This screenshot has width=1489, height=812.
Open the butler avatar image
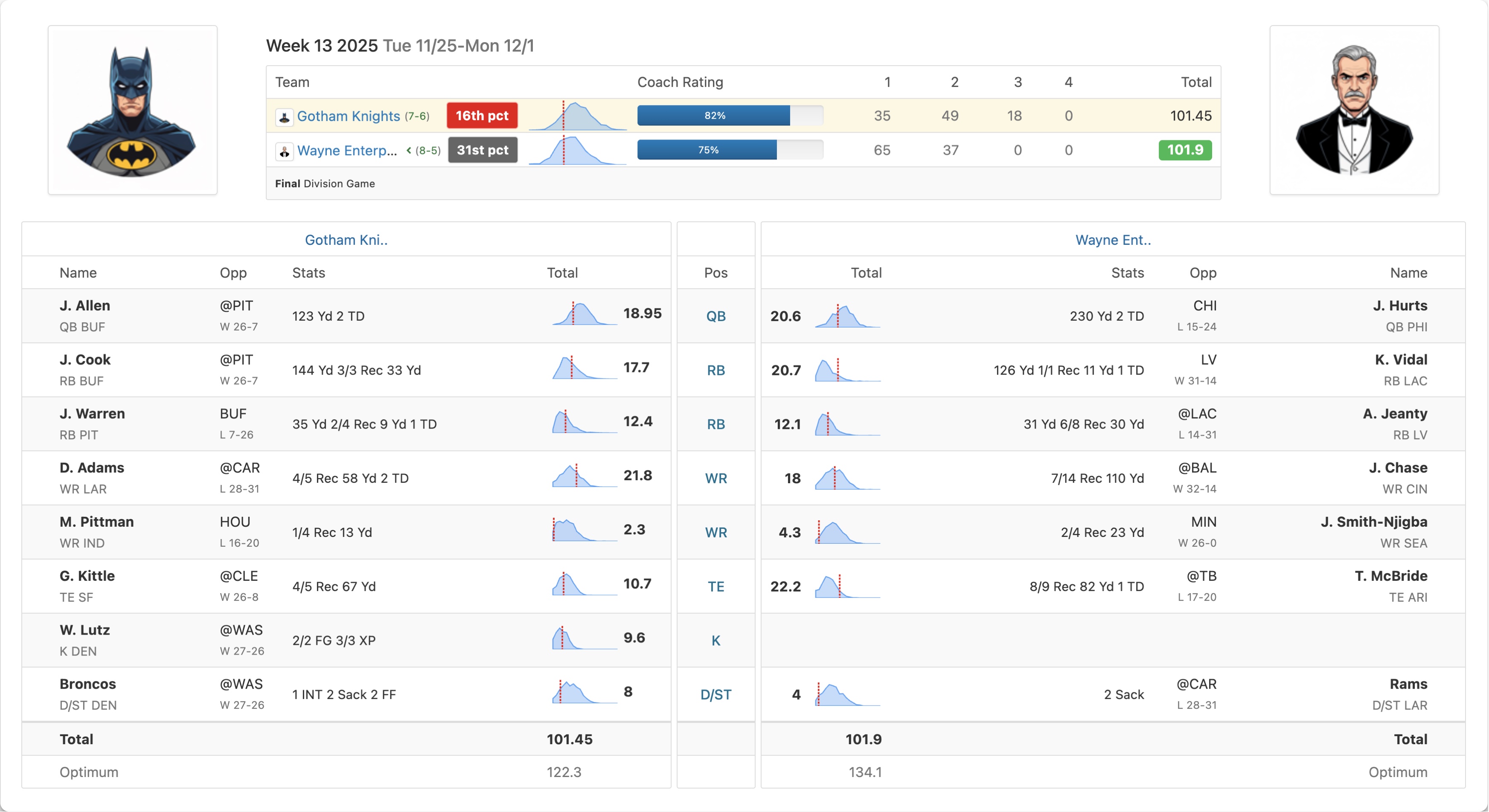pyautogui.click(x=1354, y=110)
